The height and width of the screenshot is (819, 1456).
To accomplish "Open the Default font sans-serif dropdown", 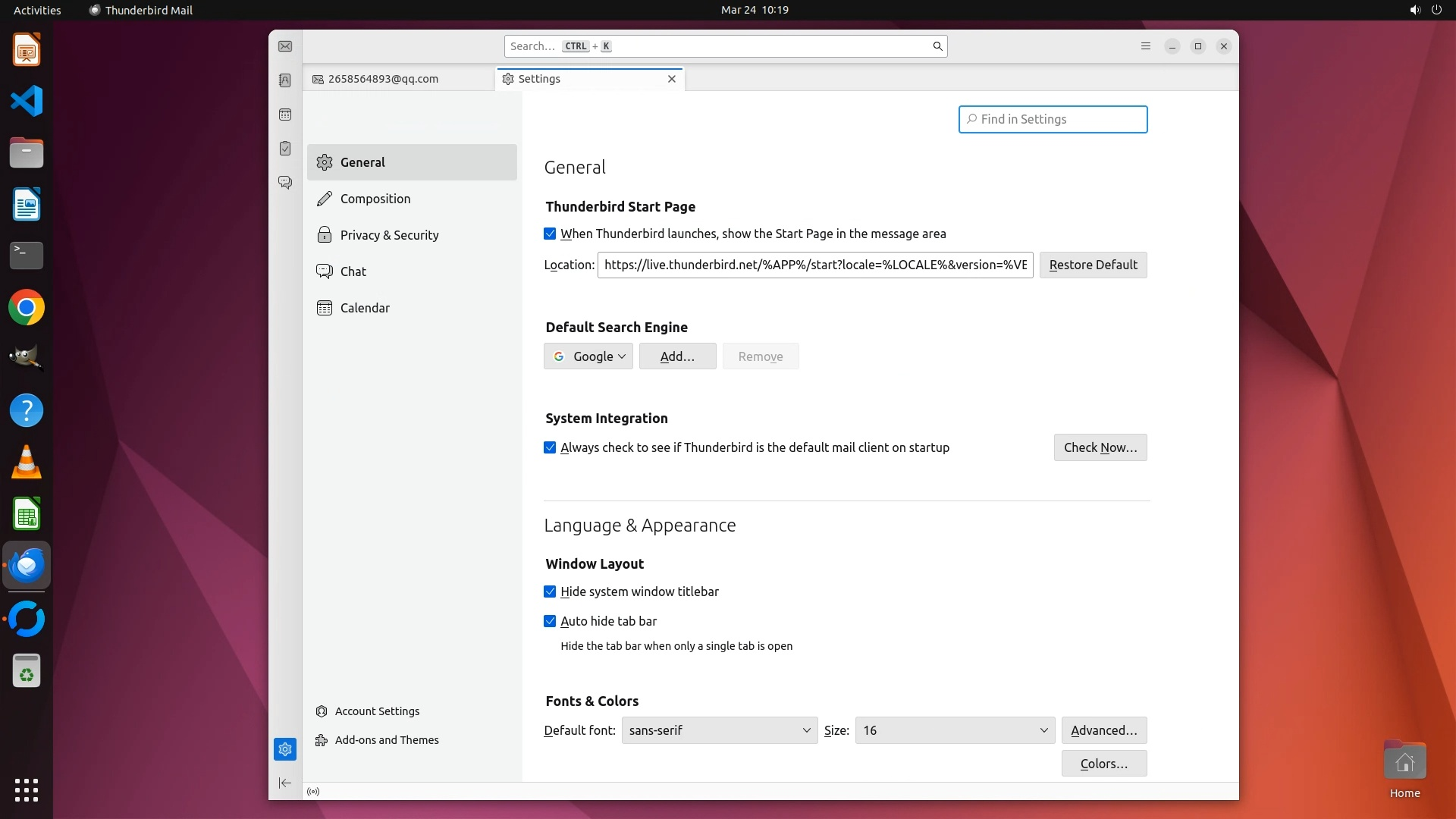I will 719,730.
